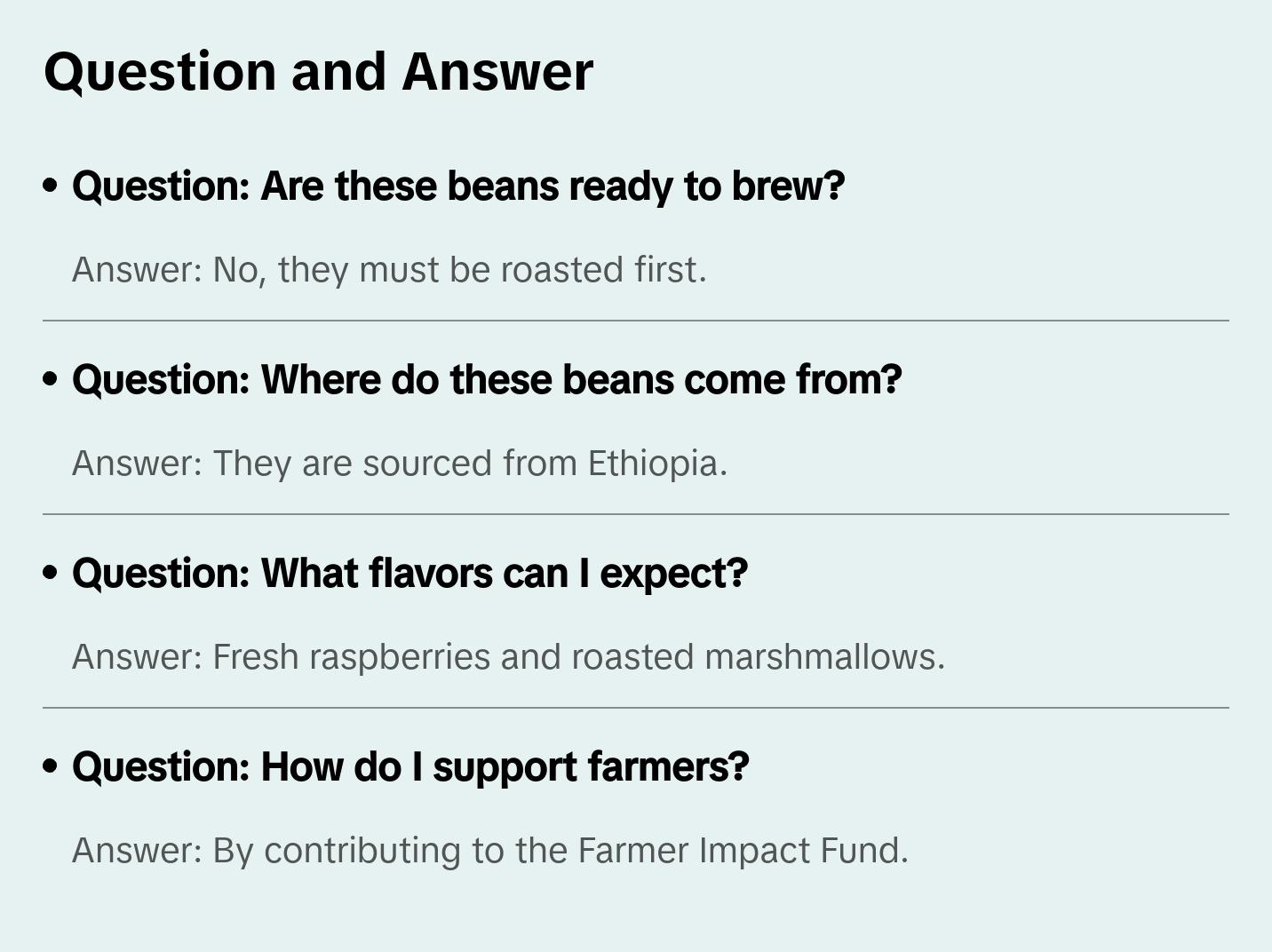
Task: Click the divider below the Ethiopia answer
Action: (636, 514)
